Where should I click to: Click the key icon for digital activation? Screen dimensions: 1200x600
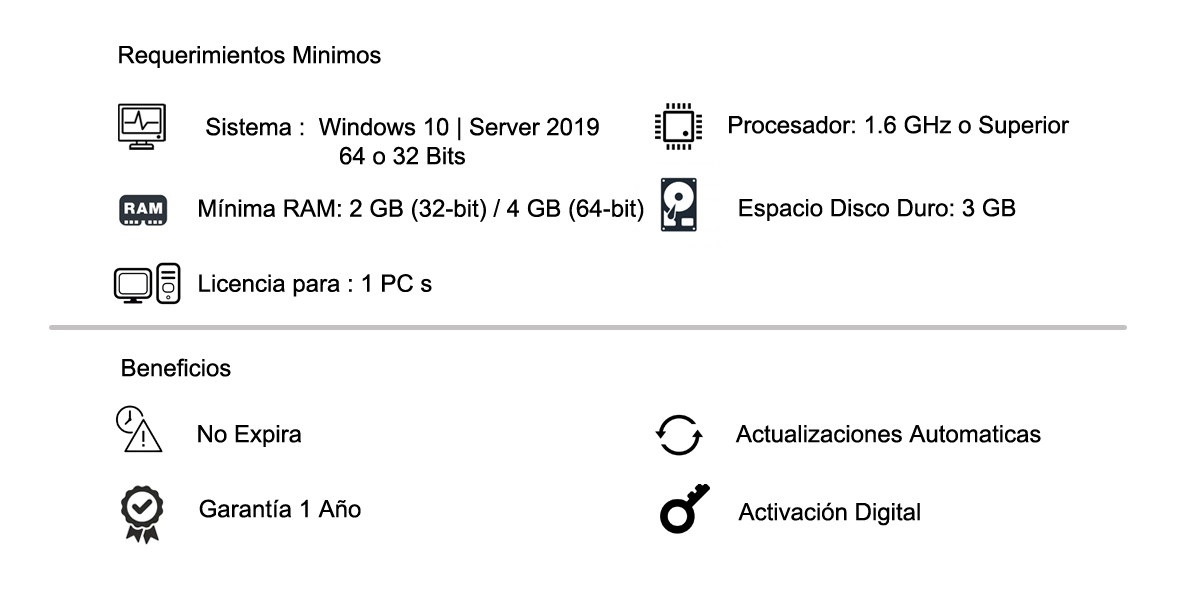685,508
